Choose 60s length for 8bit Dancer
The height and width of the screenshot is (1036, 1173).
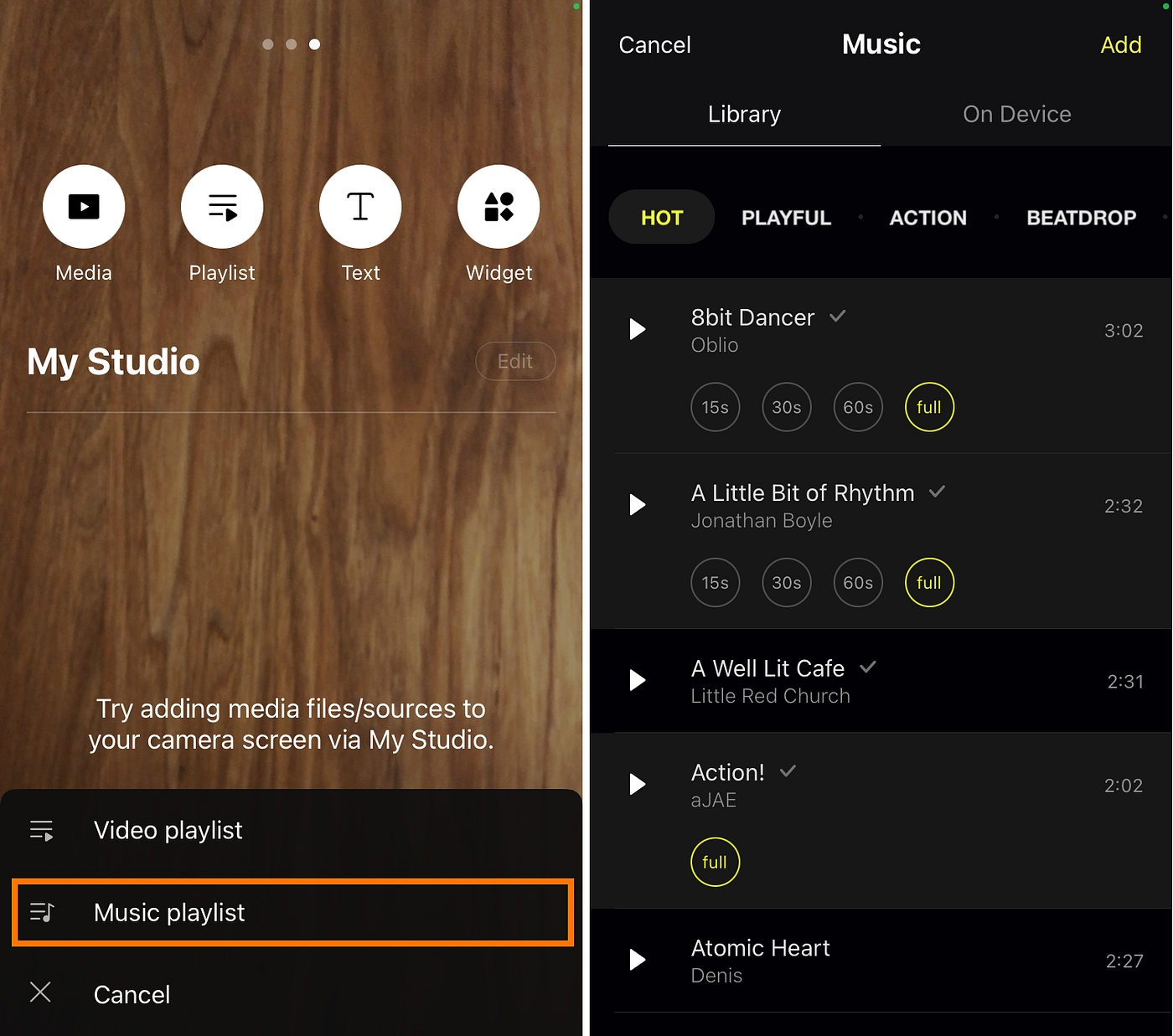858,407
